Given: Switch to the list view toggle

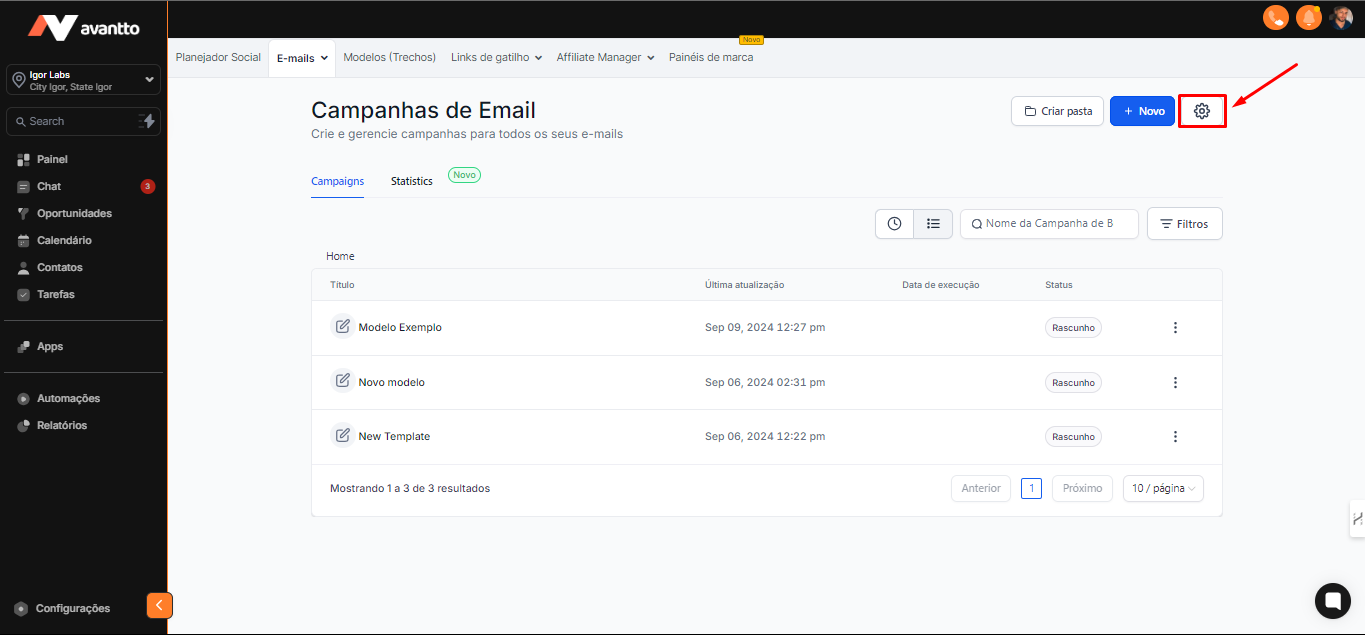Looking at the screenshot, I should 933,224.
